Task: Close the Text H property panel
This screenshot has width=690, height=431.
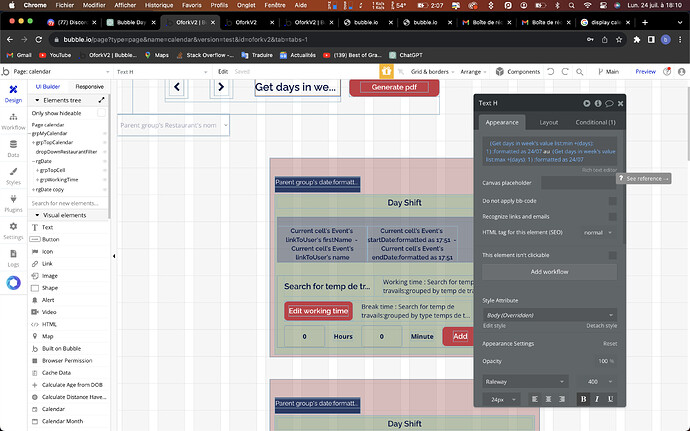Action: tap(620, 103)
